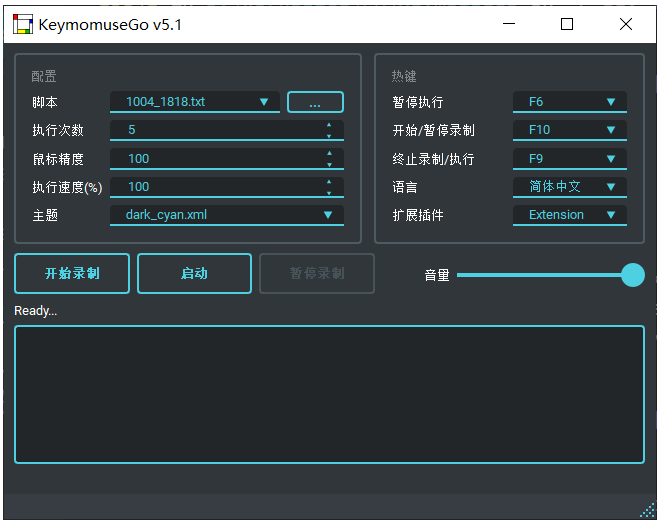The height and width of the screenshot is (522, 668).
Task: Open the script dropdown showing 1004_1818.txt
Action: pyautogui.click(x=195, y=102)
